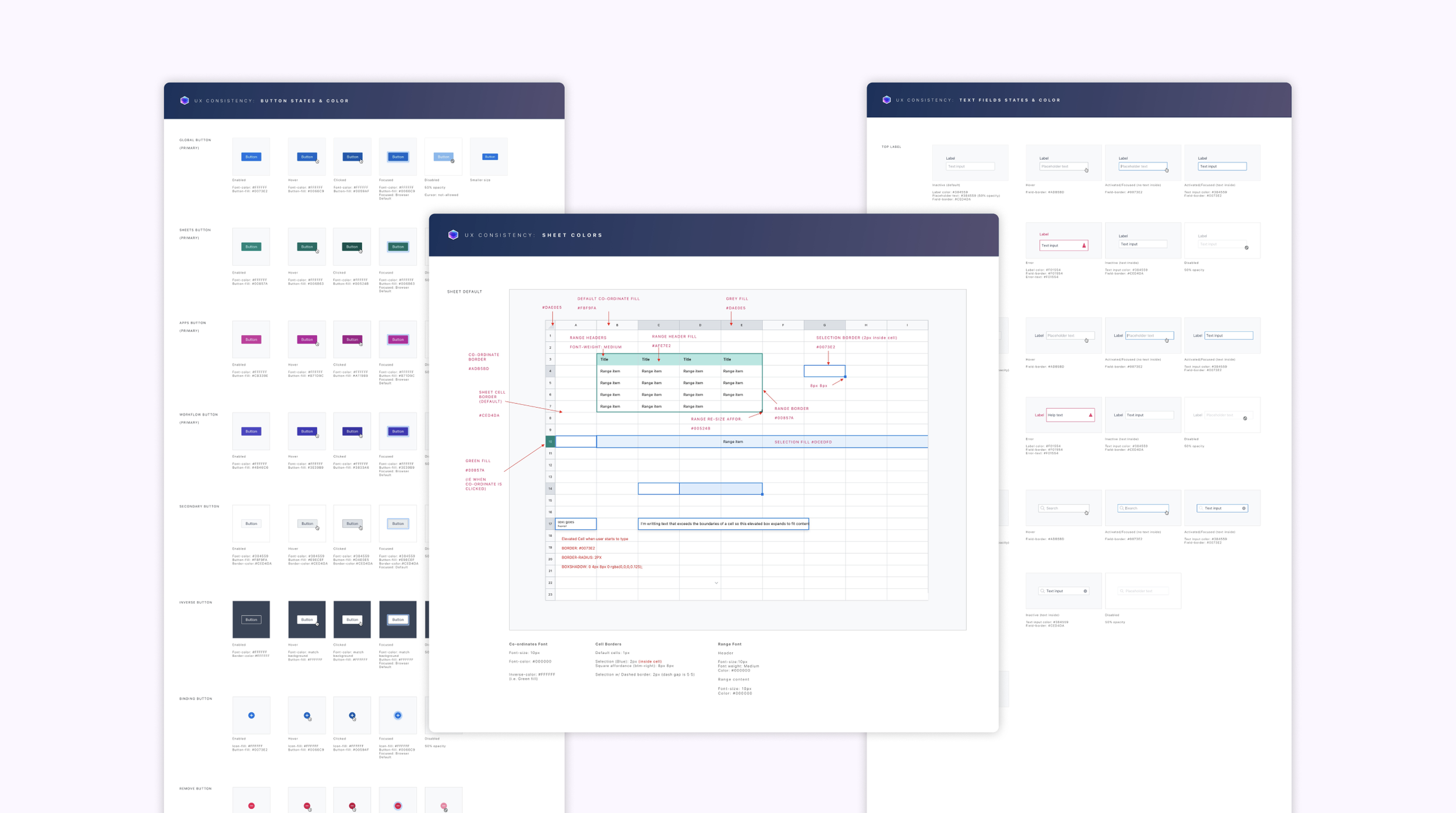
Task: Click the Hover-state red minus remove button
Action: tap(307, 806)
